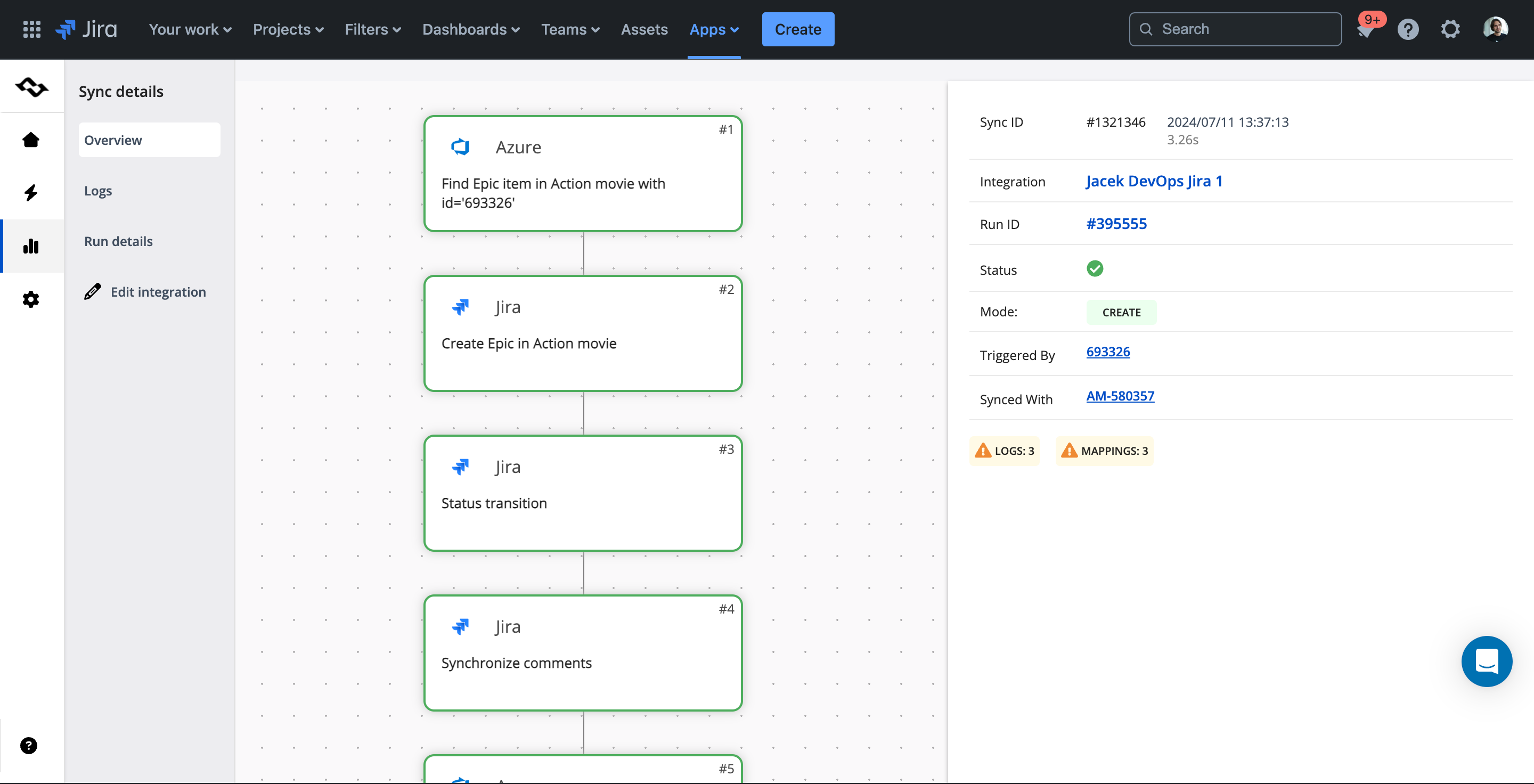
Task: Switch to the Logs section
Action: click(x=98, y=191)
